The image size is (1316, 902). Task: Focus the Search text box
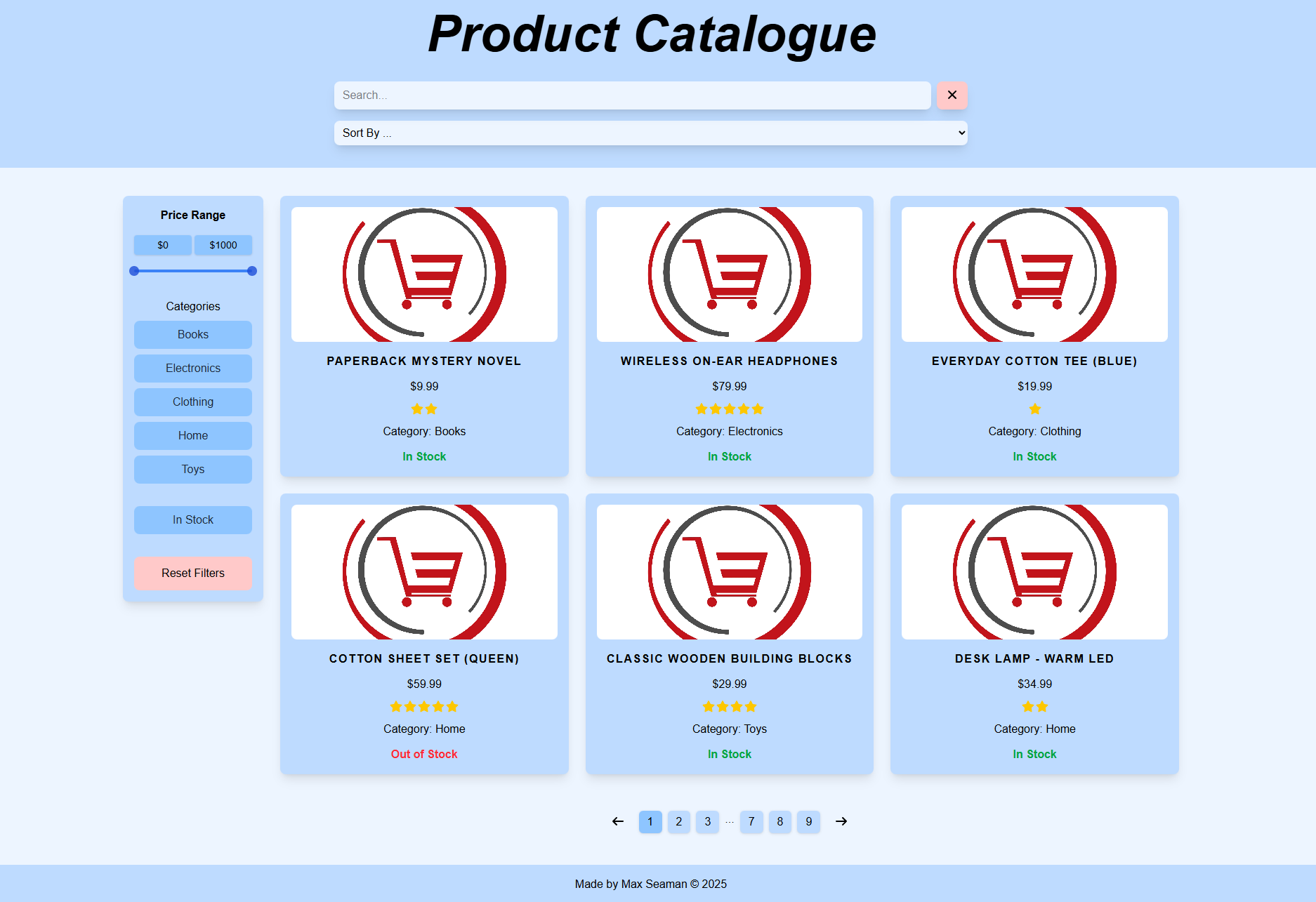point(632,95)
